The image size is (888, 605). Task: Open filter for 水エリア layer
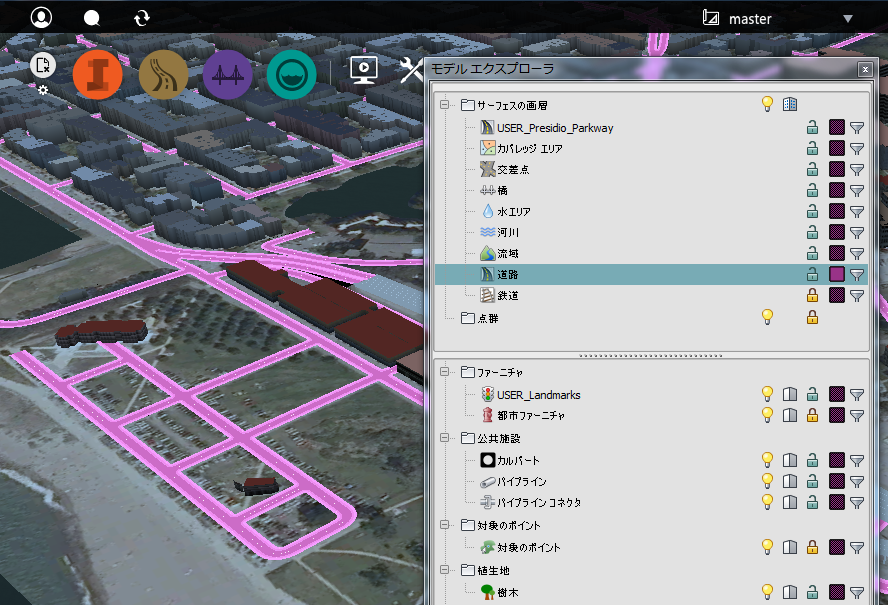tap(857, 212)
